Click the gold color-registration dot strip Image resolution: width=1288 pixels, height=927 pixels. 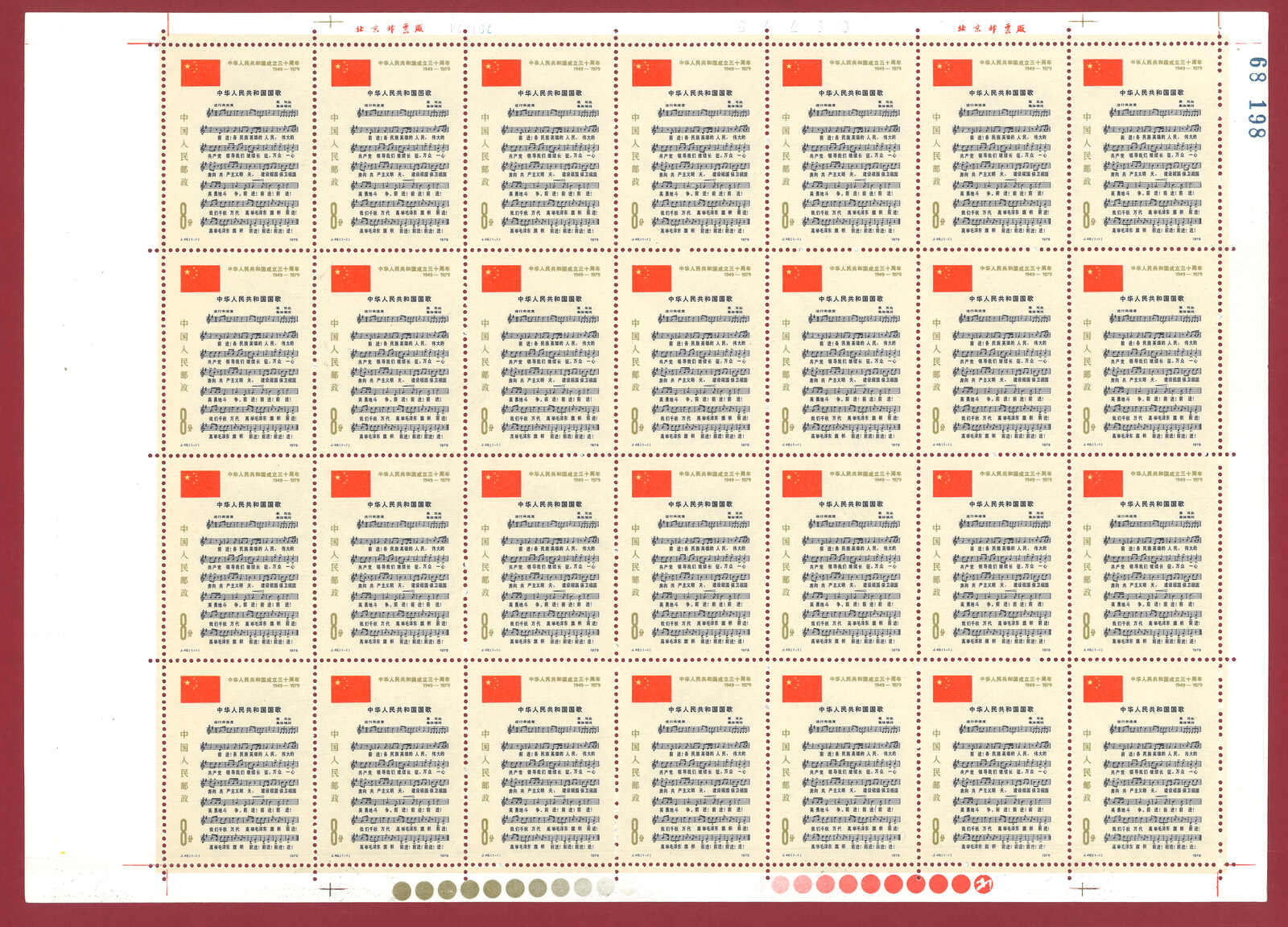tap(502, 888)
